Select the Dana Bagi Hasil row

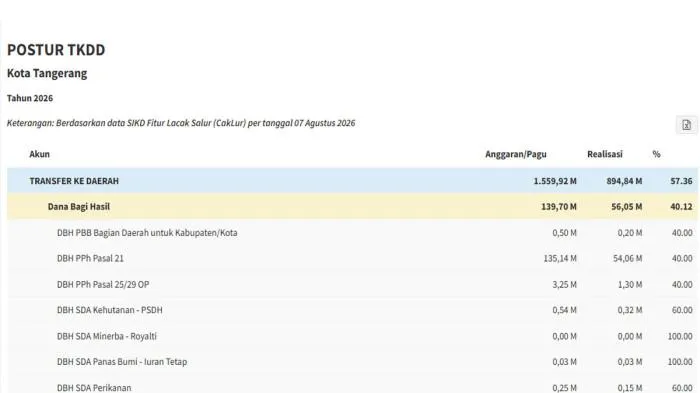pos(352,206)
